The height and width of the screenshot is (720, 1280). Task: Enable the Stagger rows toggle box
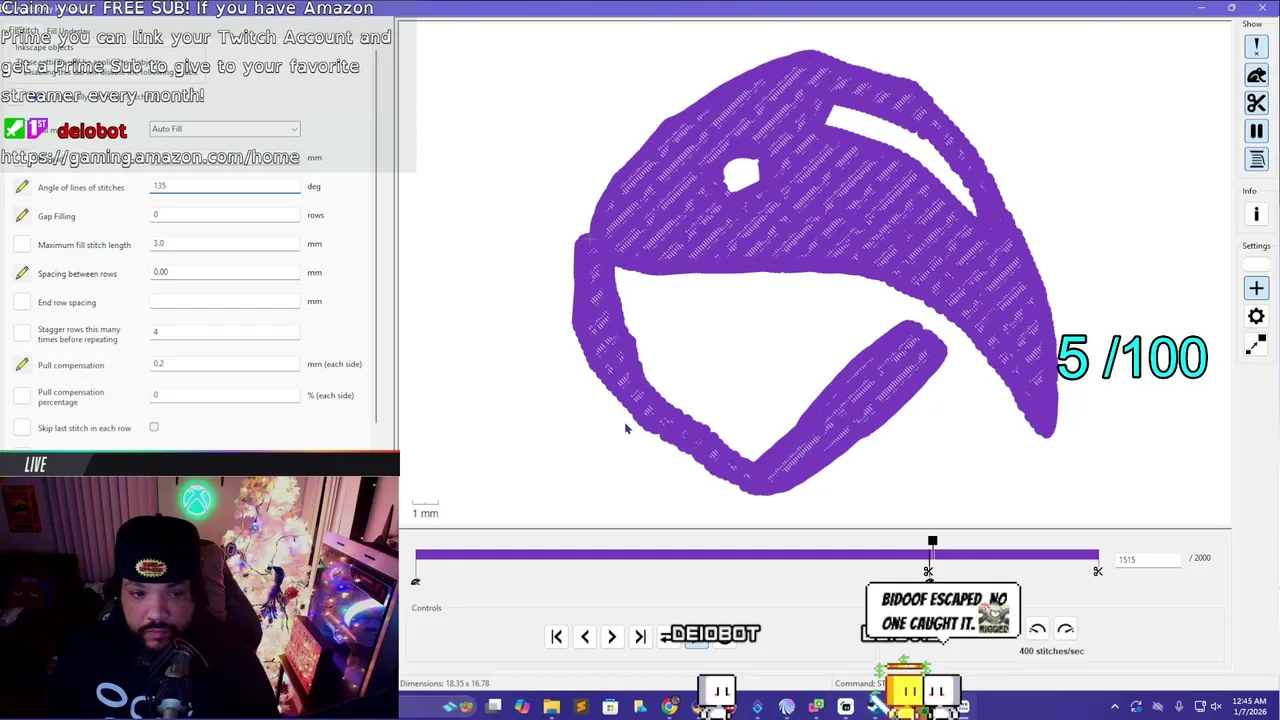[22, 334]
